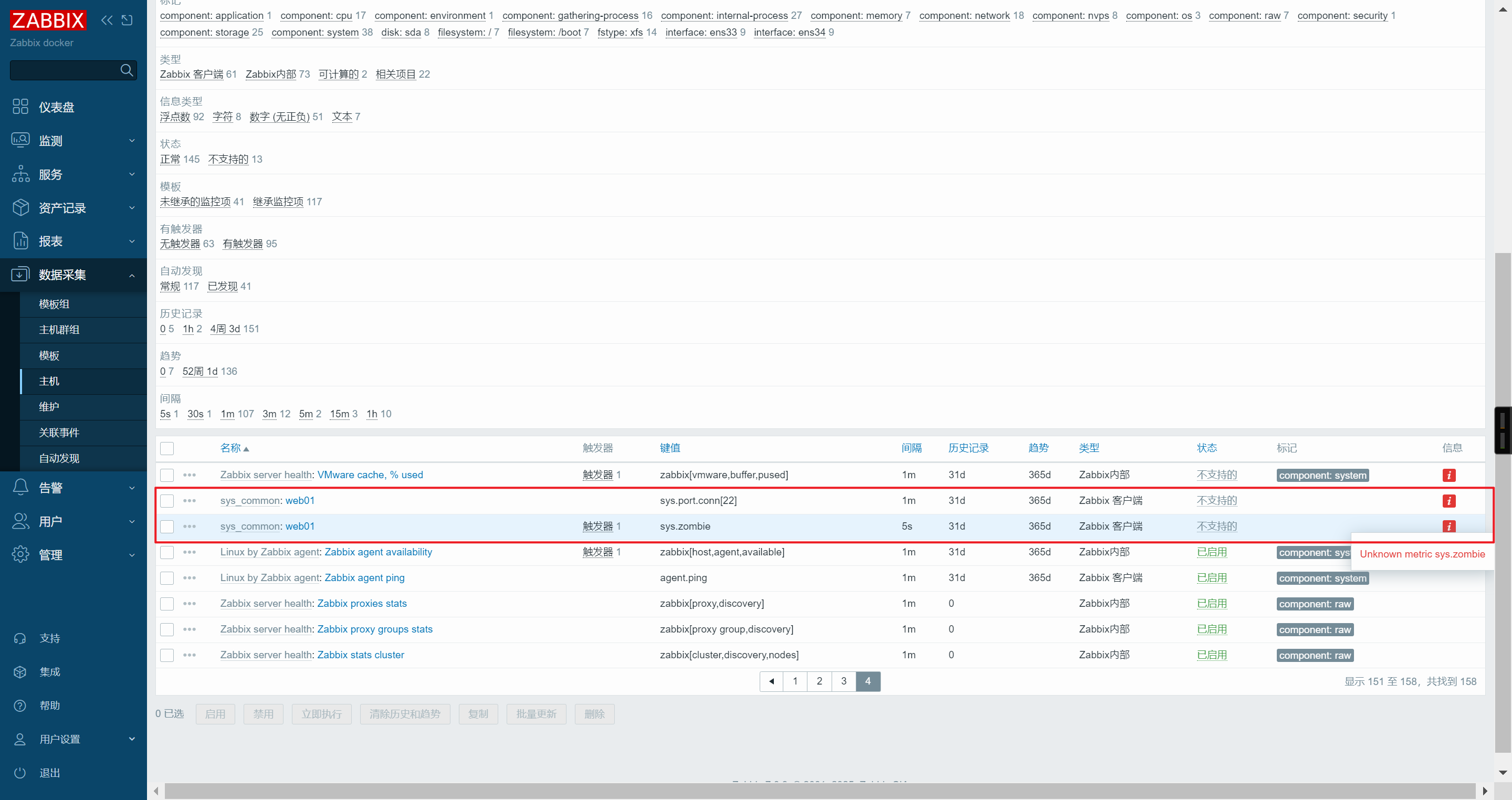Go to page 3 of results
Viewport: 1512px width, 800px height.
point(844,681)
